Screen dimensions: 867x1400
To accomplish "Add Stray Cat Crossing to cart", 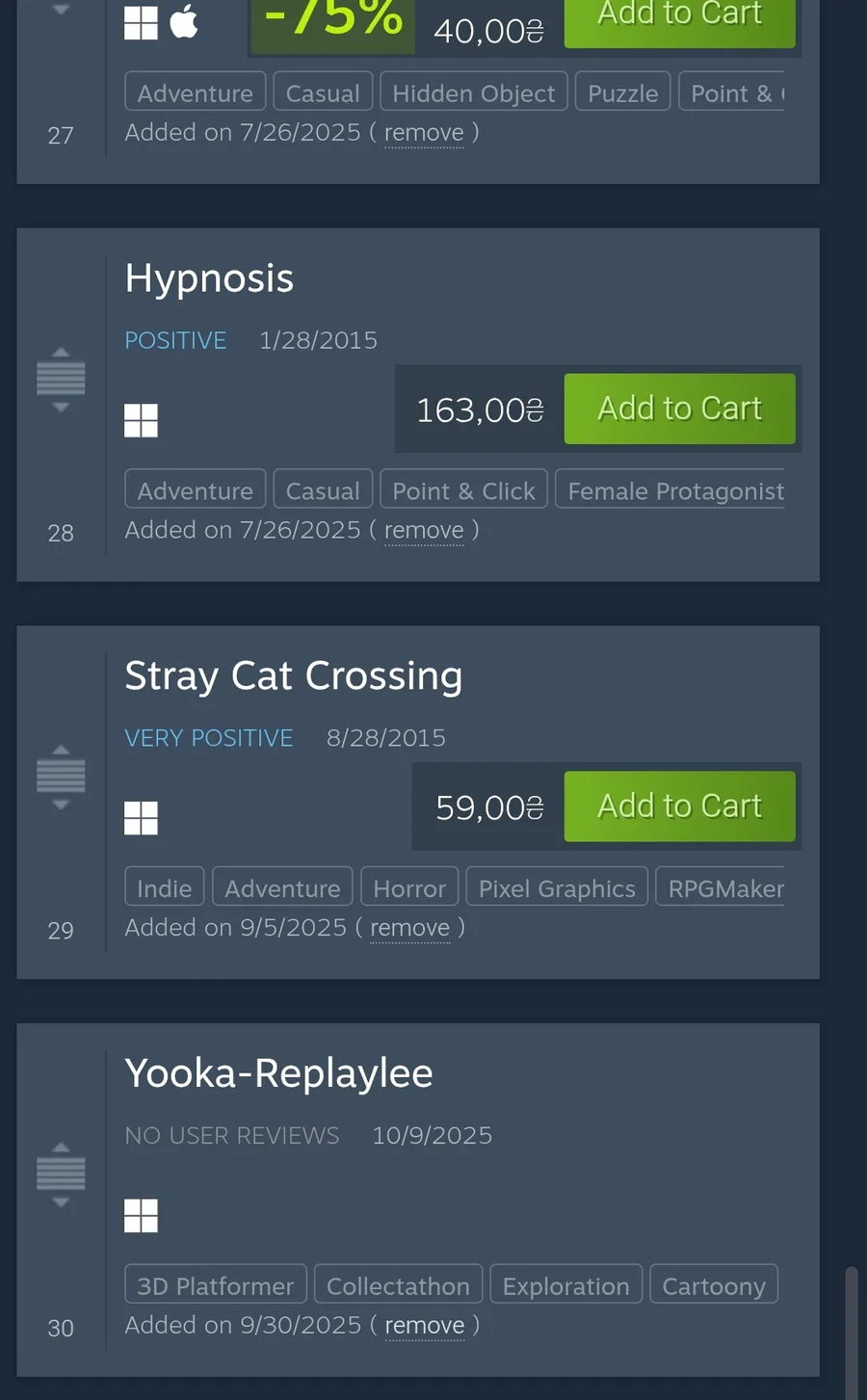I will click(679, 806).
